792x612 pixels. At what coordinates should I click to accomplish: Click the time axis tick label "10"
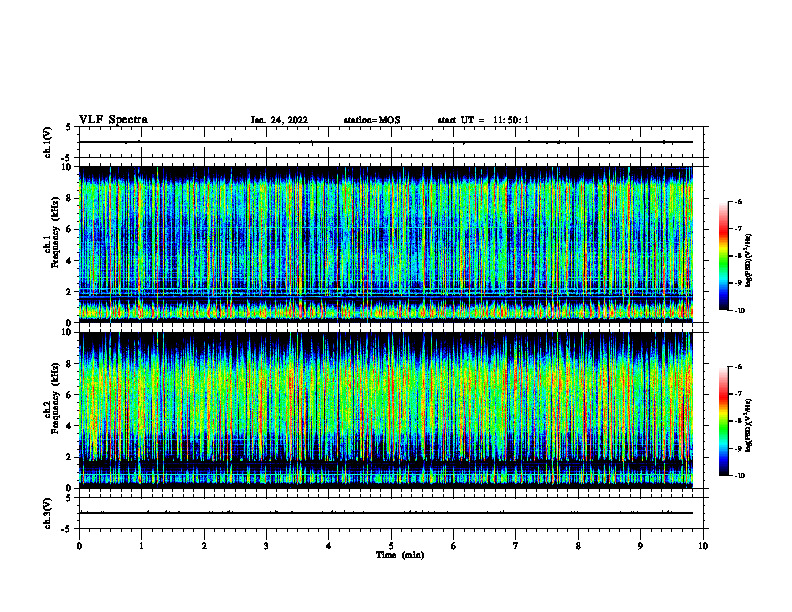tap(703, 546)
